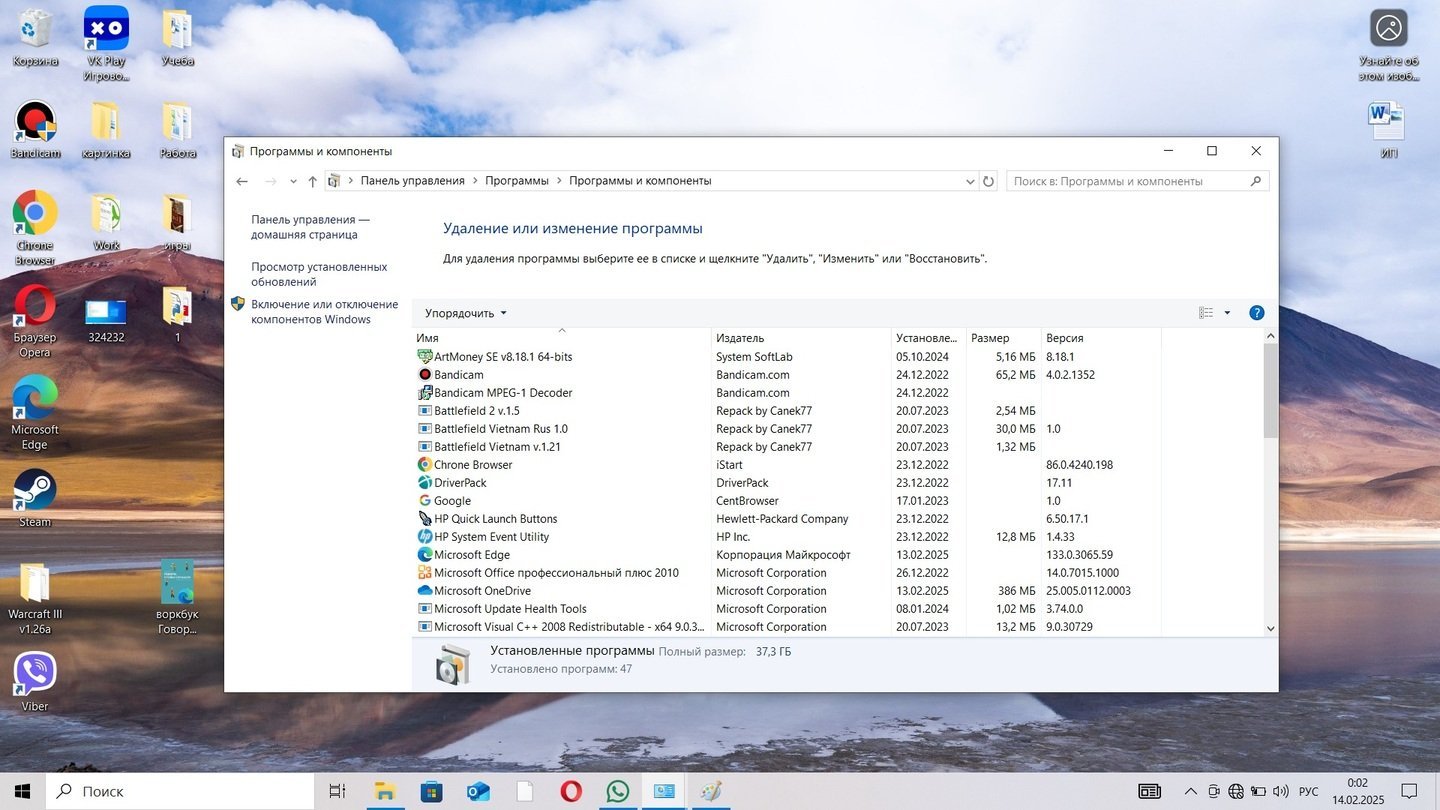
Task: Open the Bandicam desktop shortcut
Action: [x=35, y=130]
